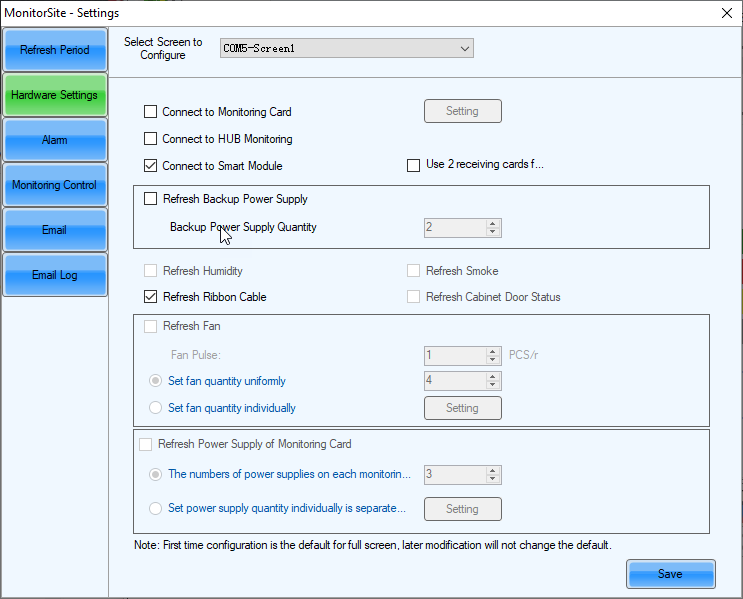Screen dimensions: 743x599
Task: Decrease Fan Pulse value with down arrow
Action: [x=493, y=360]
